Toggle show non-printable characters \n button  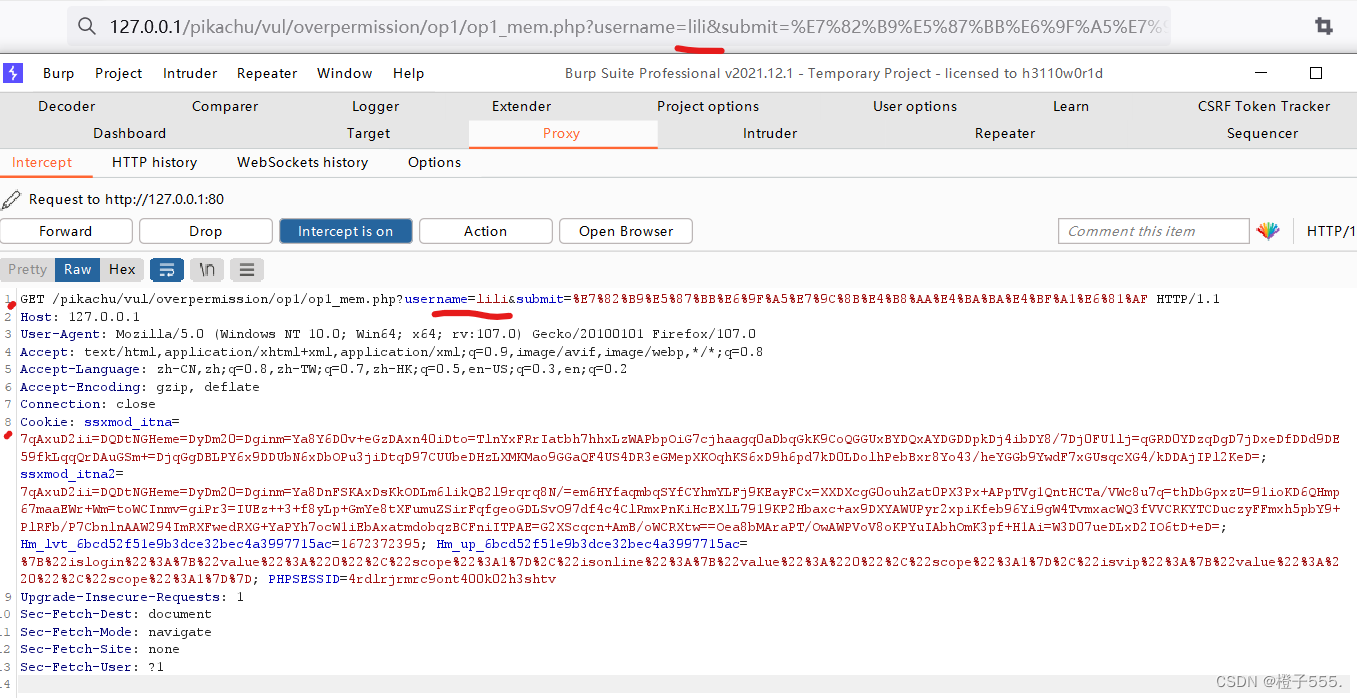(x=207, y=269)
